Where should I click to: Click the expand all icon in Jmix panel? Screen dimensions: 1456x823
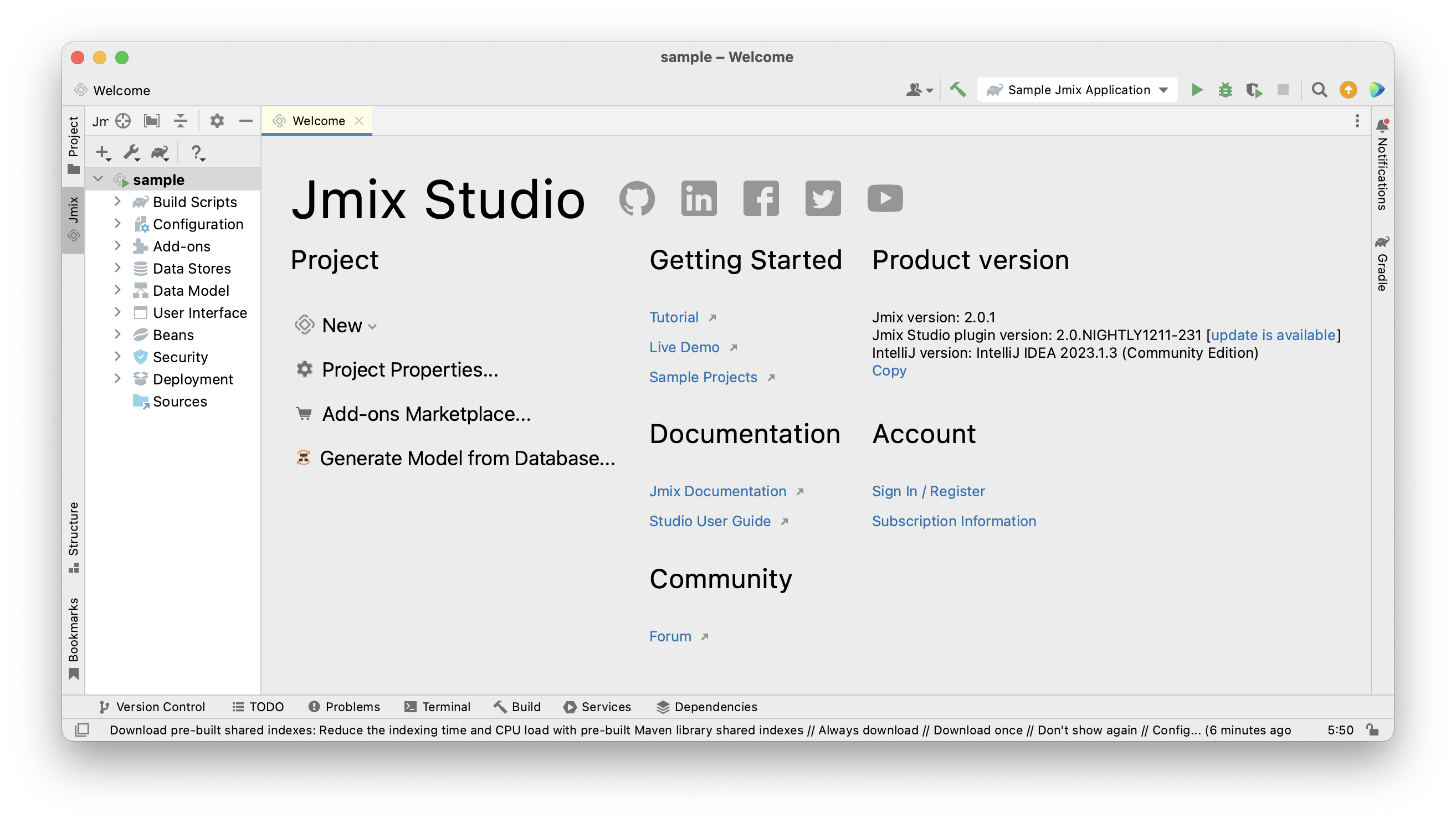pyautogui.click(x=152, y=121)
